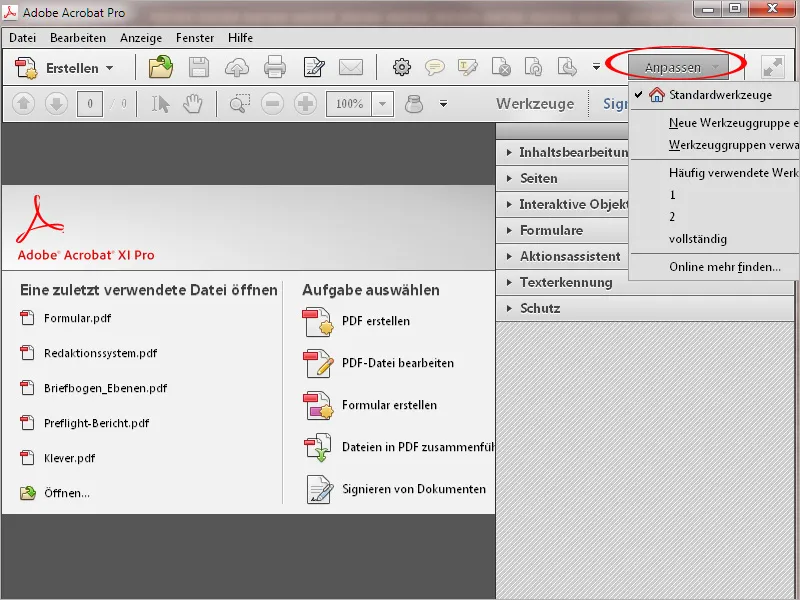Click the 100% zoom value field

click(x=349, y=104)
